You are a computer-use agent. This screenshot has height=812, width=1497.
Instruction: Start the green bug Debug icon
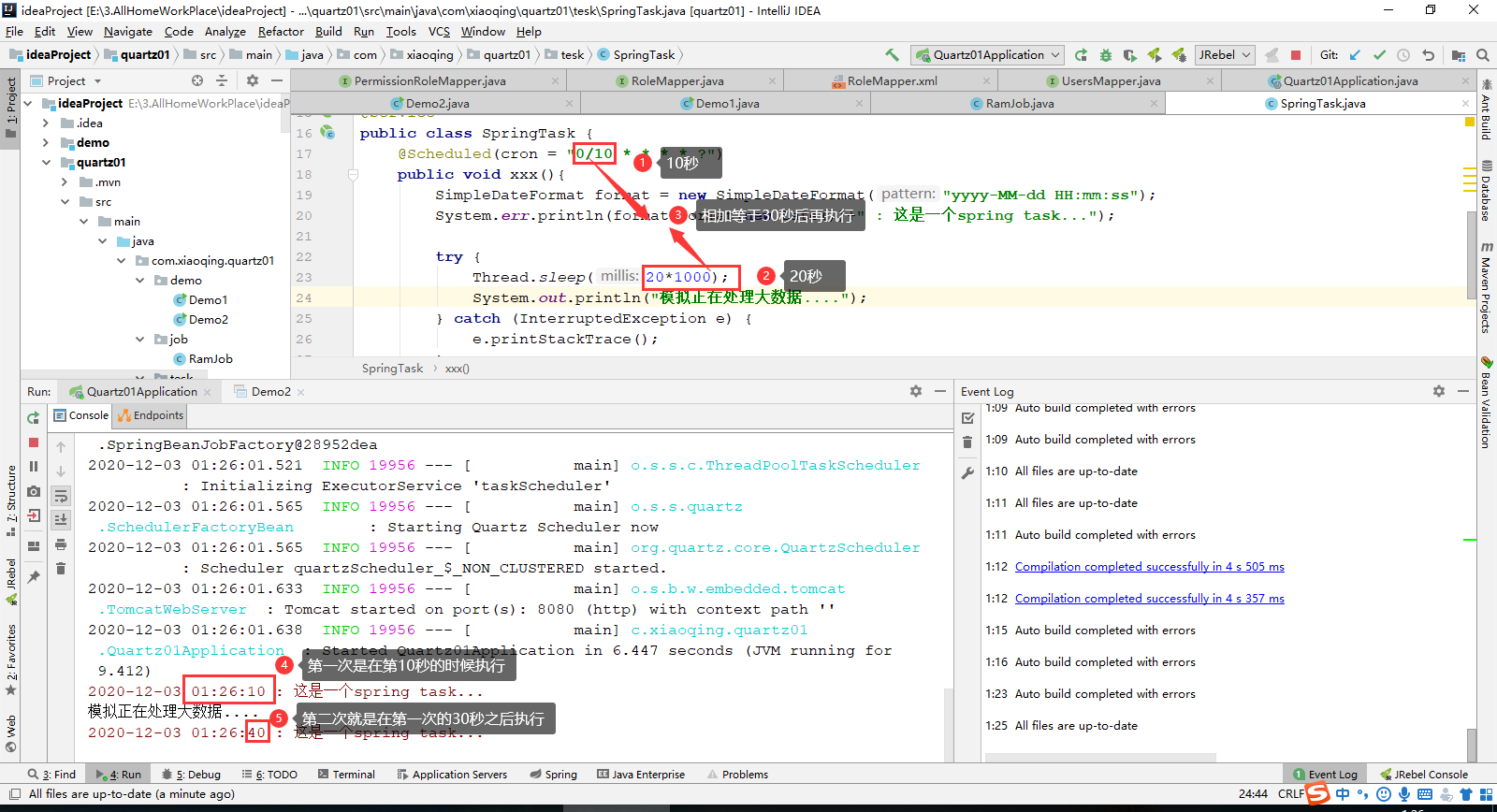(1106, 55)
